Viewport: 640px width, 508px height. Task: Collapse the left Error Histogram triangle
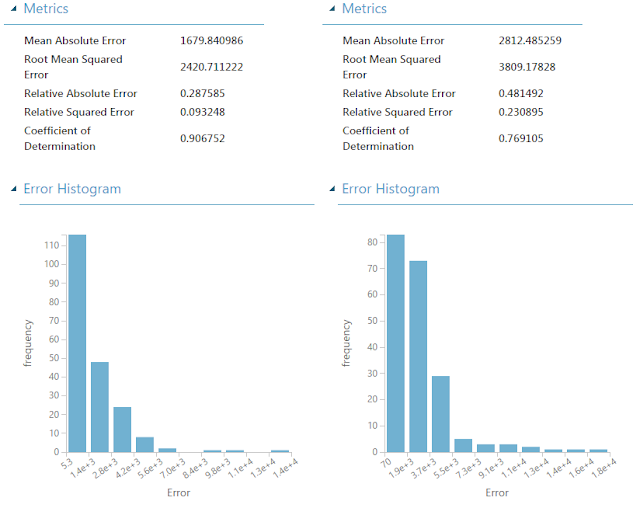(13, 189)
